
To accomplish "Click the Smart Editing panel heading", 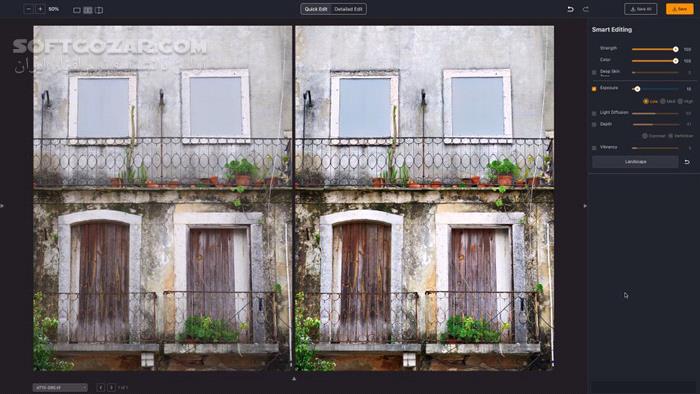I will [612, 29].
